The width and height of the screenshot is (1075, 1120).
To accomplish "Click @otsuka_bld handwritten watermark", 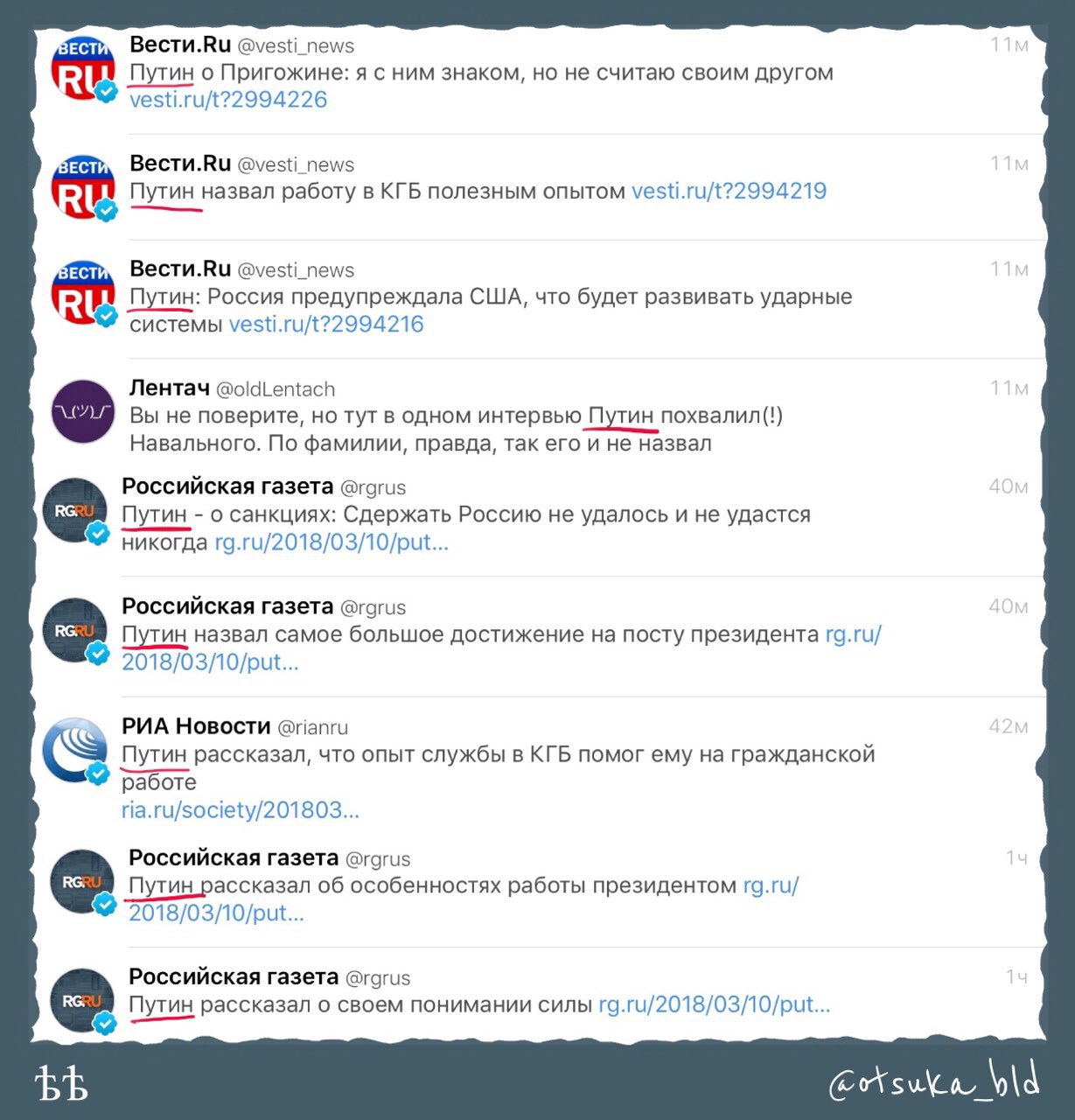I will coord(934,1081).
